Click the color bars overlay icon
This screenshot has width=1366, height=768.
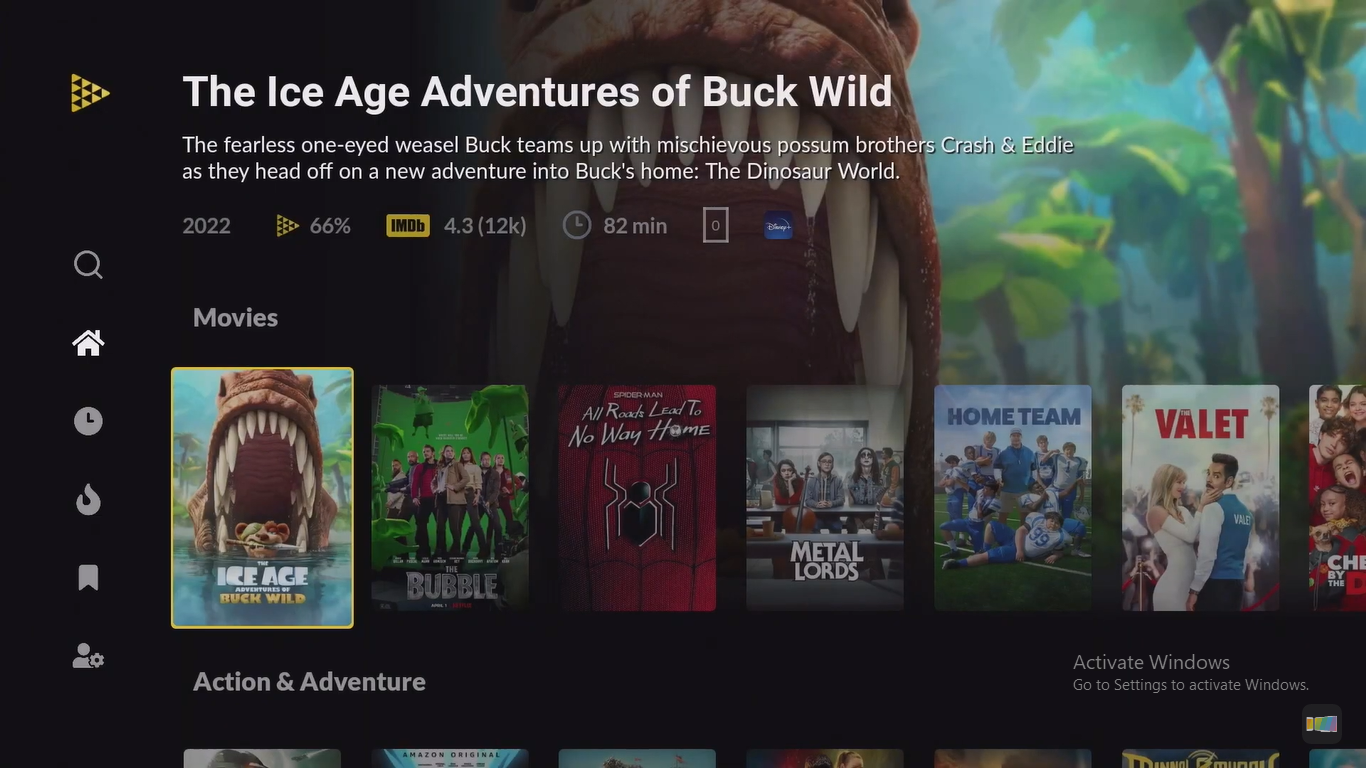pos(1321,723)
